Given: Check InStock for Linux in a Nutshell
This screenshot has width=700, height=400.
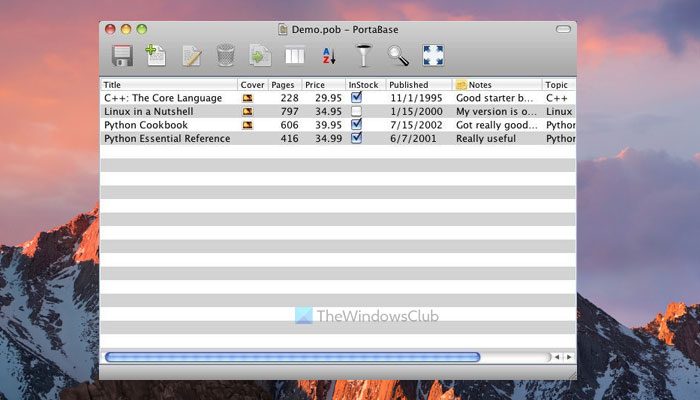Looking at the screenshot, I should 356,111.
